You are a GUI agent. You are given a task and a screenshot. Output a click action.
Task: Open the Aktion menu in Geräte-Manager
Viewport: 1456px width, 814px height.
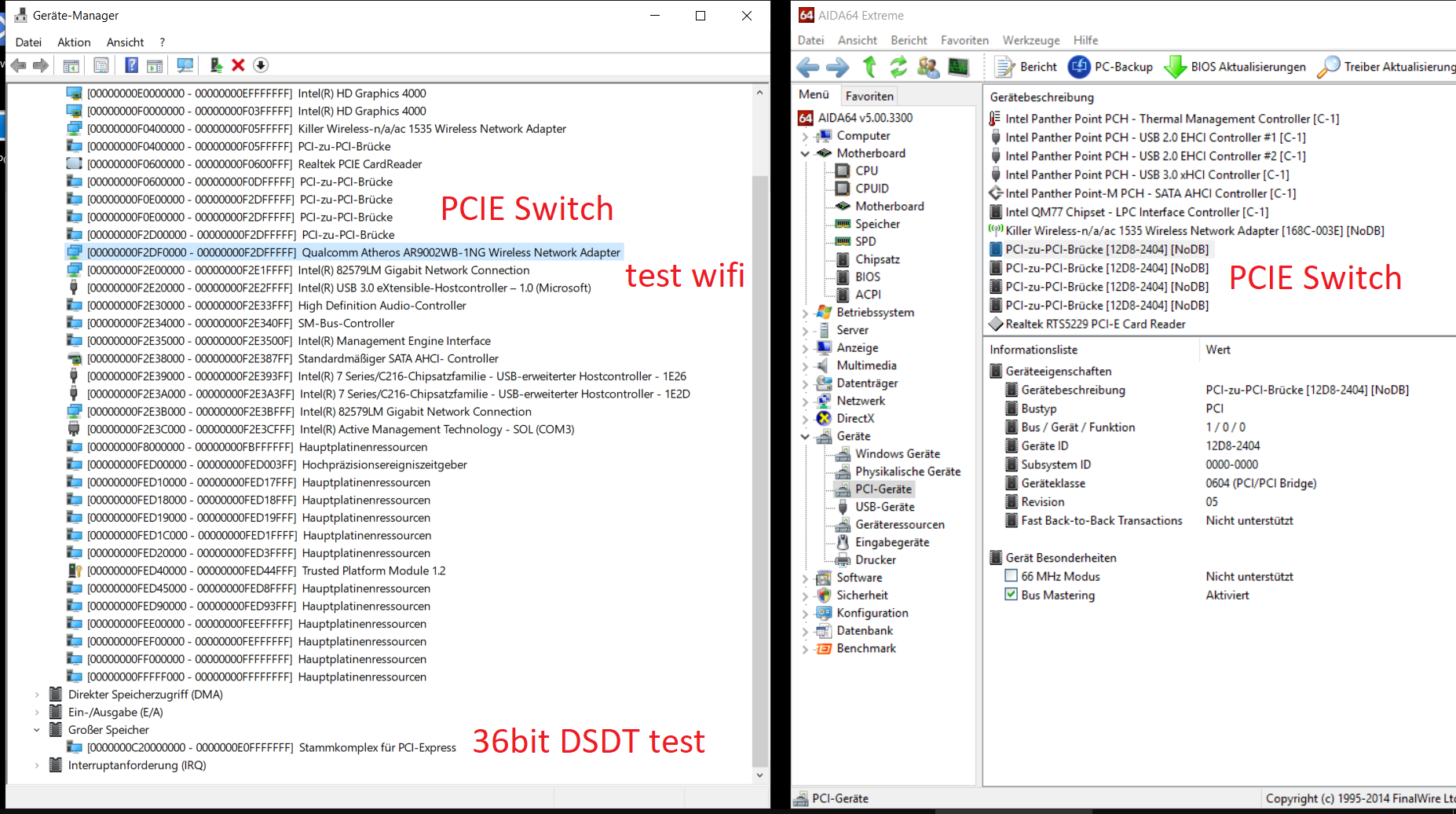coord(73,42)
